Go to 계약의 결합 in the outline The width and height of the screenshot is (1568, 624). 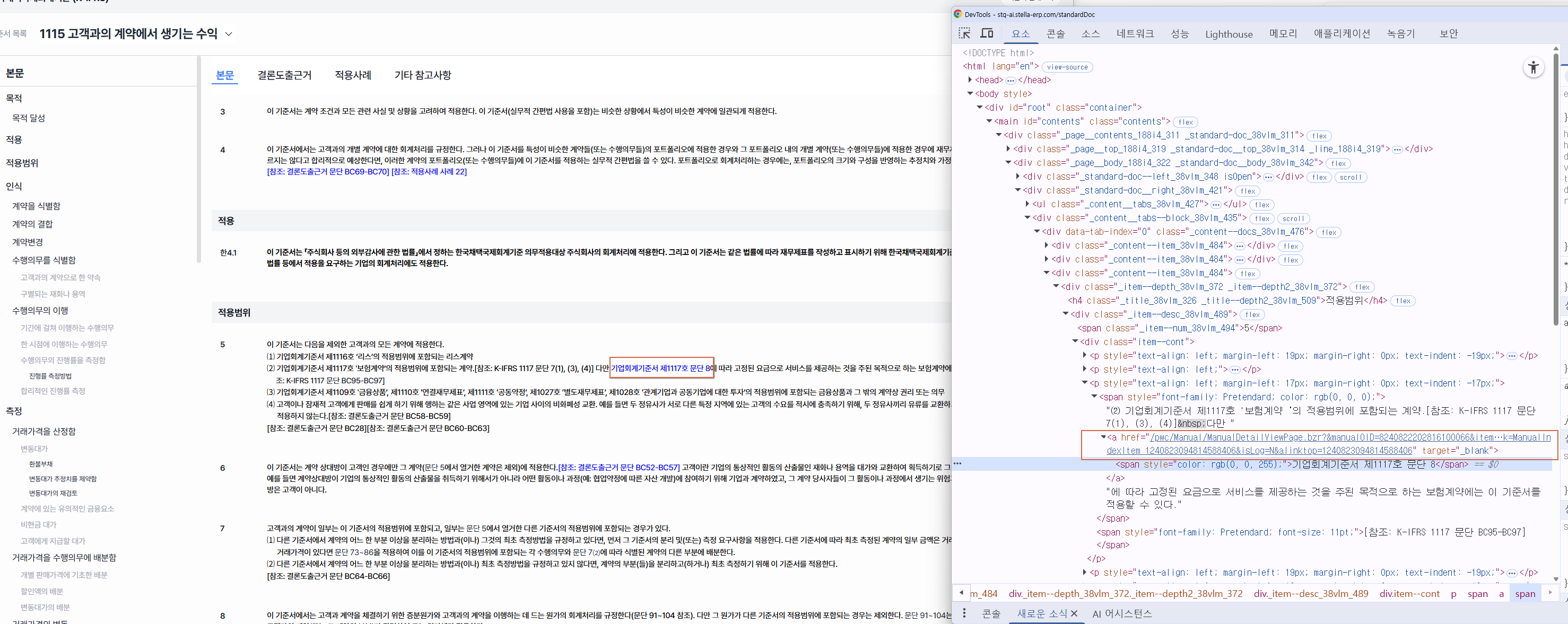point(32,224)
